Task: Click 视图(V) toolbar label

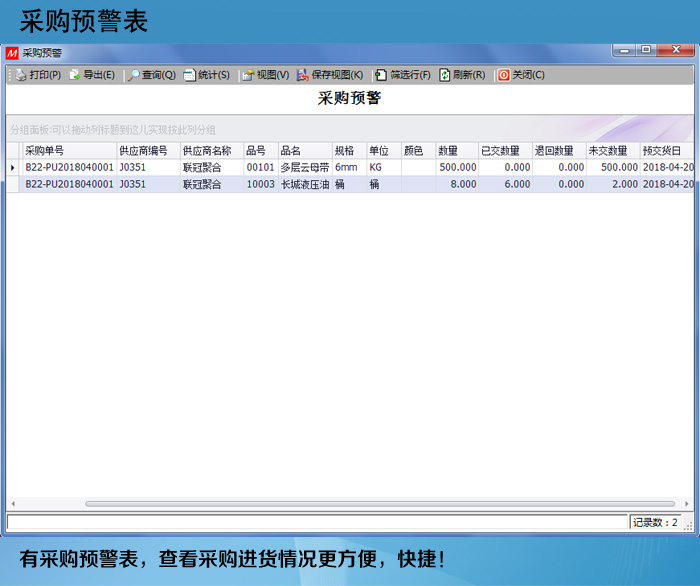Action: [x=273, y=75]
